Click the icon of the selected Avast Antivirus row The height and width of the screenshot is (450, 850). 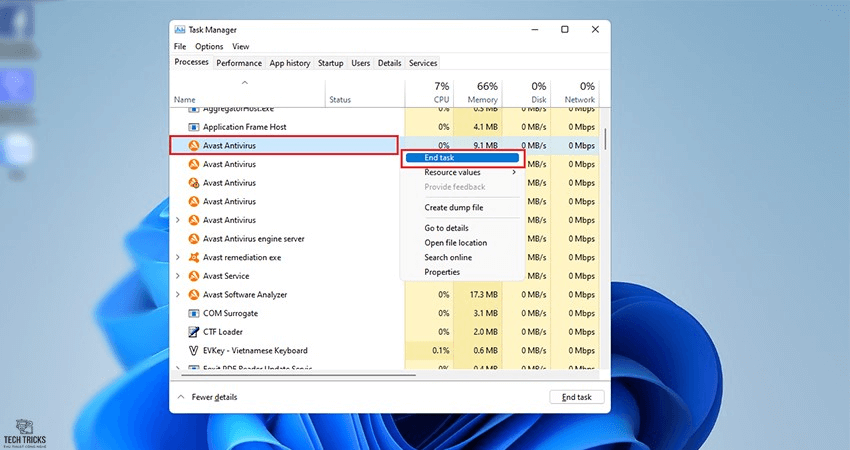(194, 145)
